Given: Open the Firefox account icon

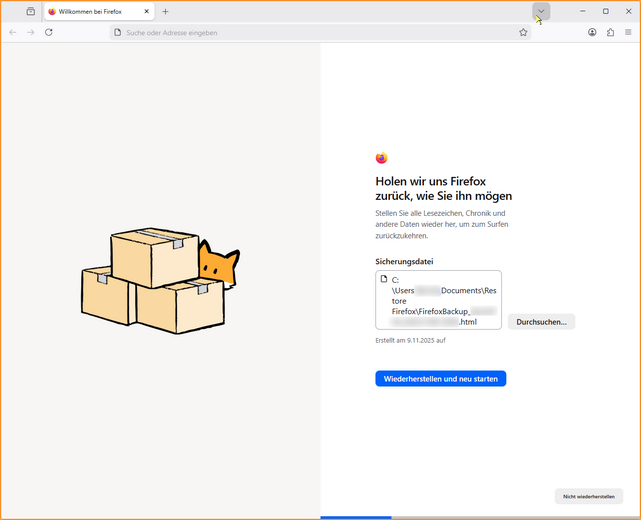Looking at the screenshot, I should pos(592,32).
